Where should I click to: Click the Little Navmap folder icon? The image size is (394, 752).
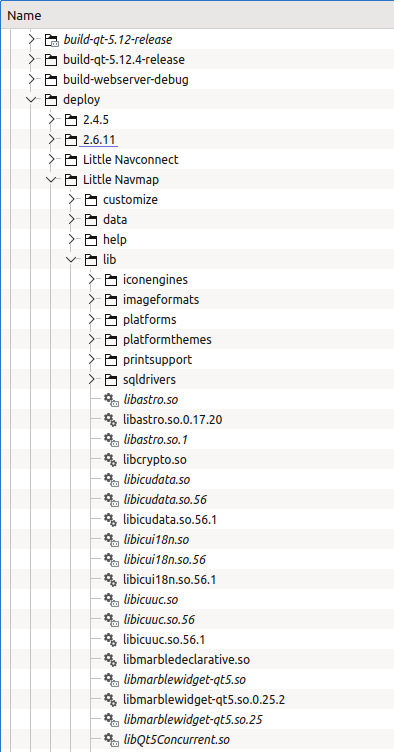point(70,180)
